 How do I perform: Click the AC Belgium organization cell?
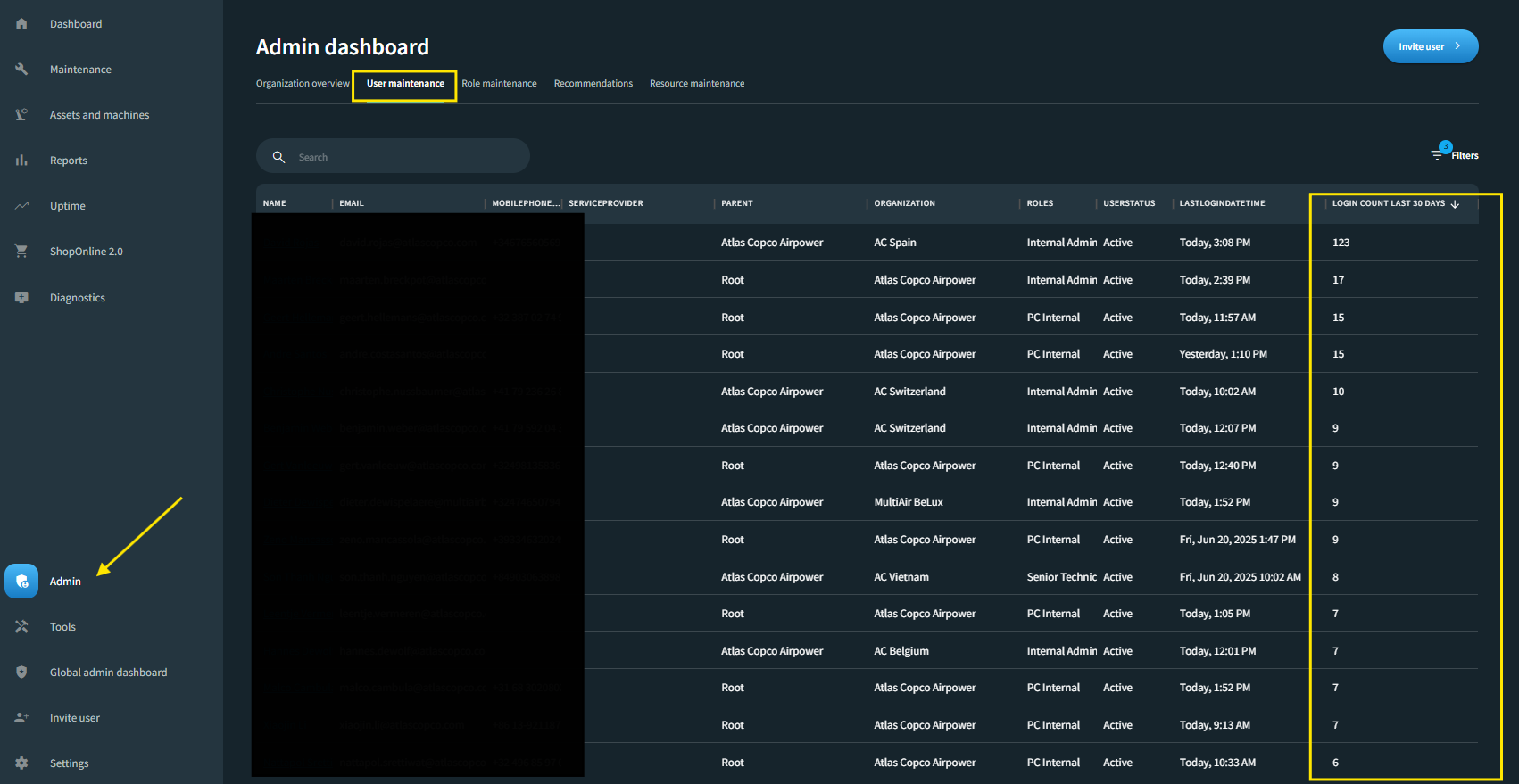click(x=901, y=651)
